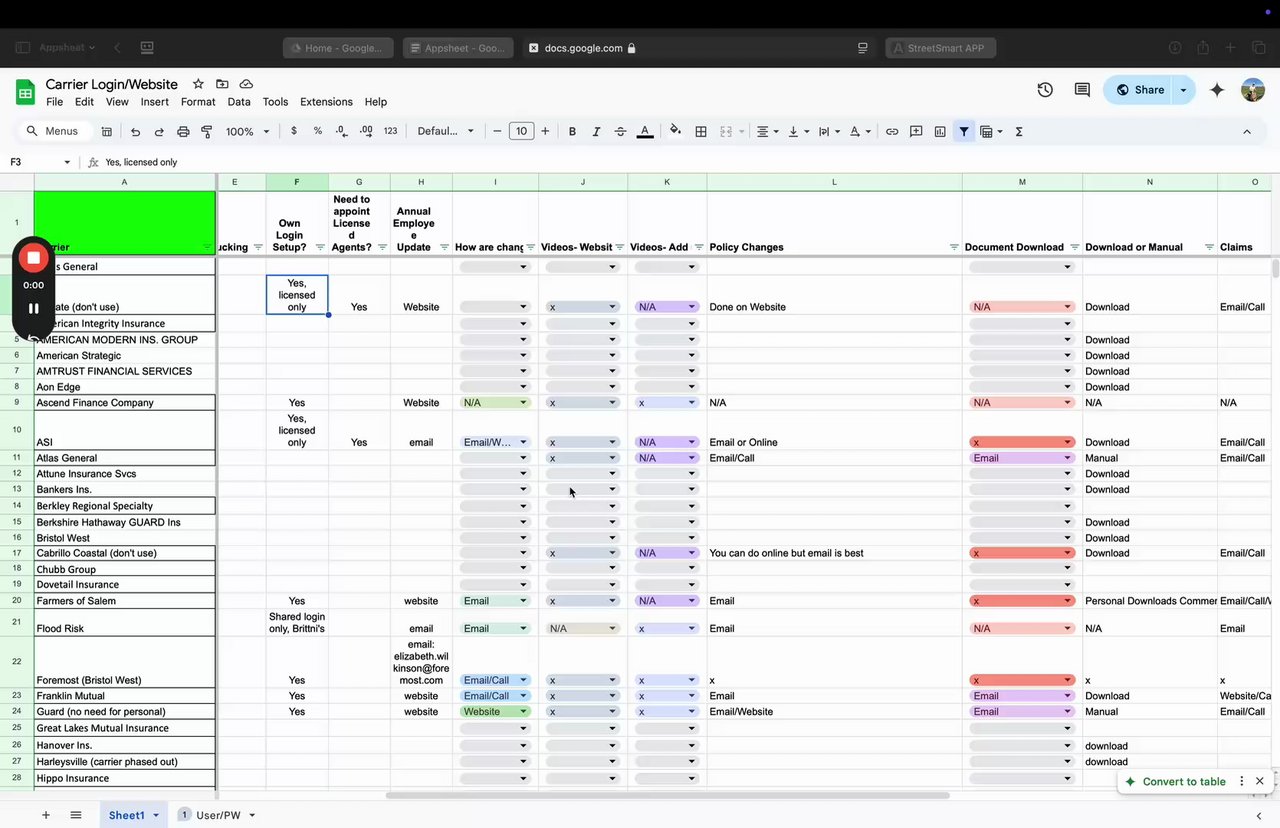Click the Name box showing F3

click(40, 162)
